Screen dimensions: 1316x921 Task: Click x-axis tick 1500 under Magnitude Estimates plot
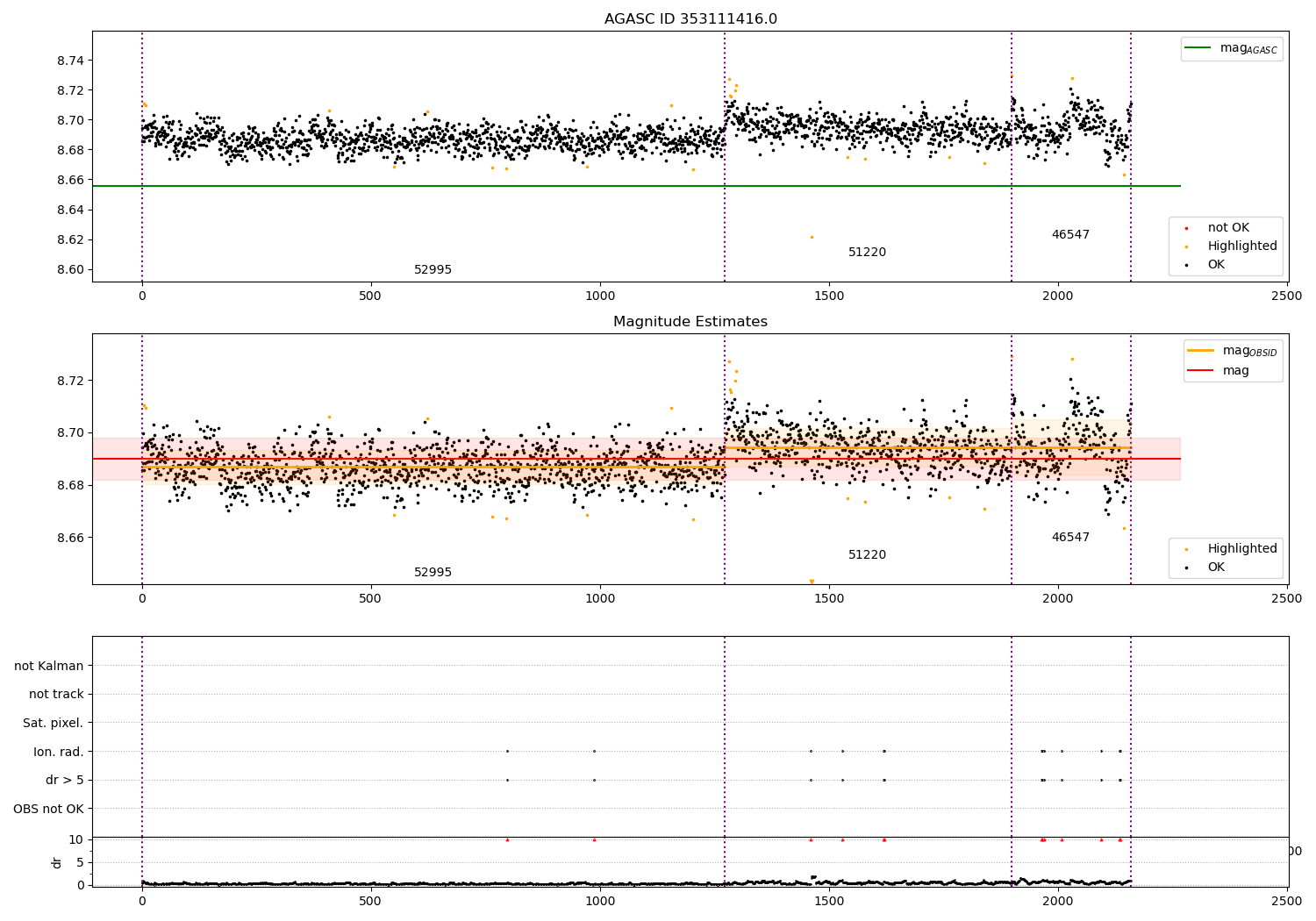(x=829, y=598)
